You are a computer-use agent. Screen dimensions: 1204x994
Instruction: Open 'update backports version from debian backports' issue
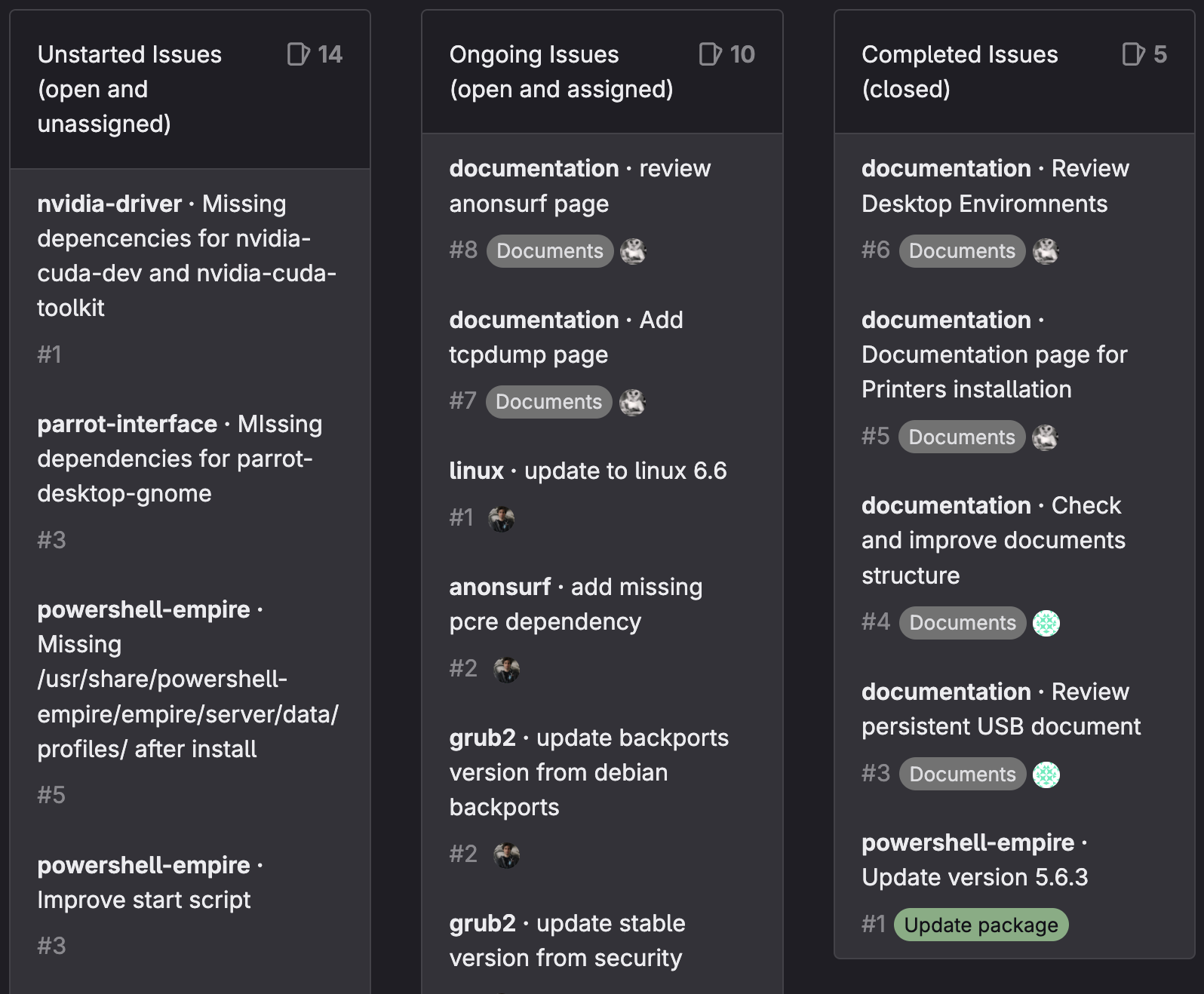(588, 772)
